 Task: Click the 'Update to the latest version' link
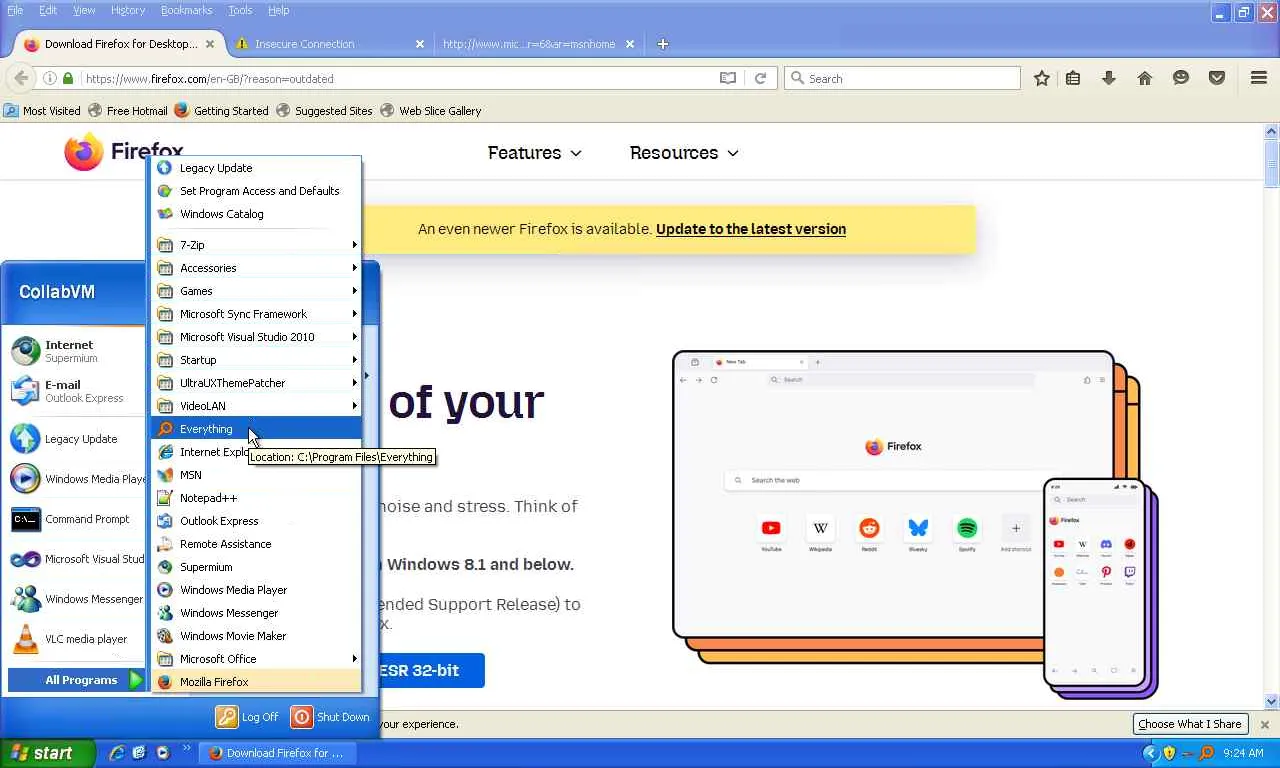751,229
